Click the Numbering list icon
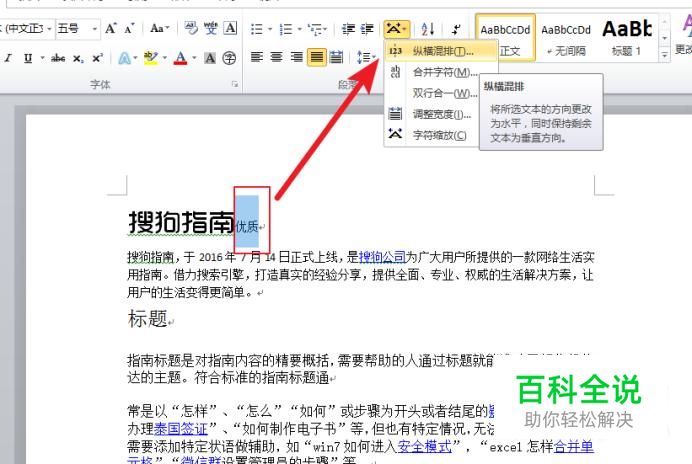The image size is (692, 464). [286, 29]
